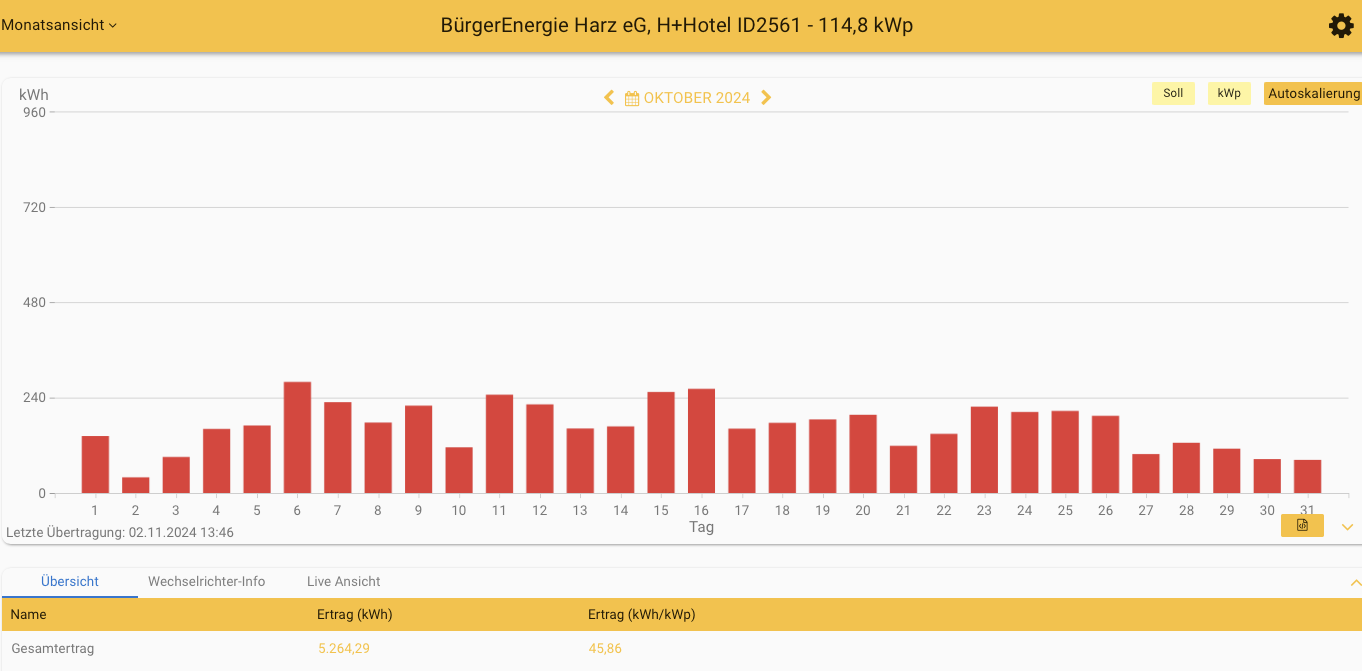1362x671 pixels.
Task: Go to the previous month using the left arrow
Action: [609, 97]
